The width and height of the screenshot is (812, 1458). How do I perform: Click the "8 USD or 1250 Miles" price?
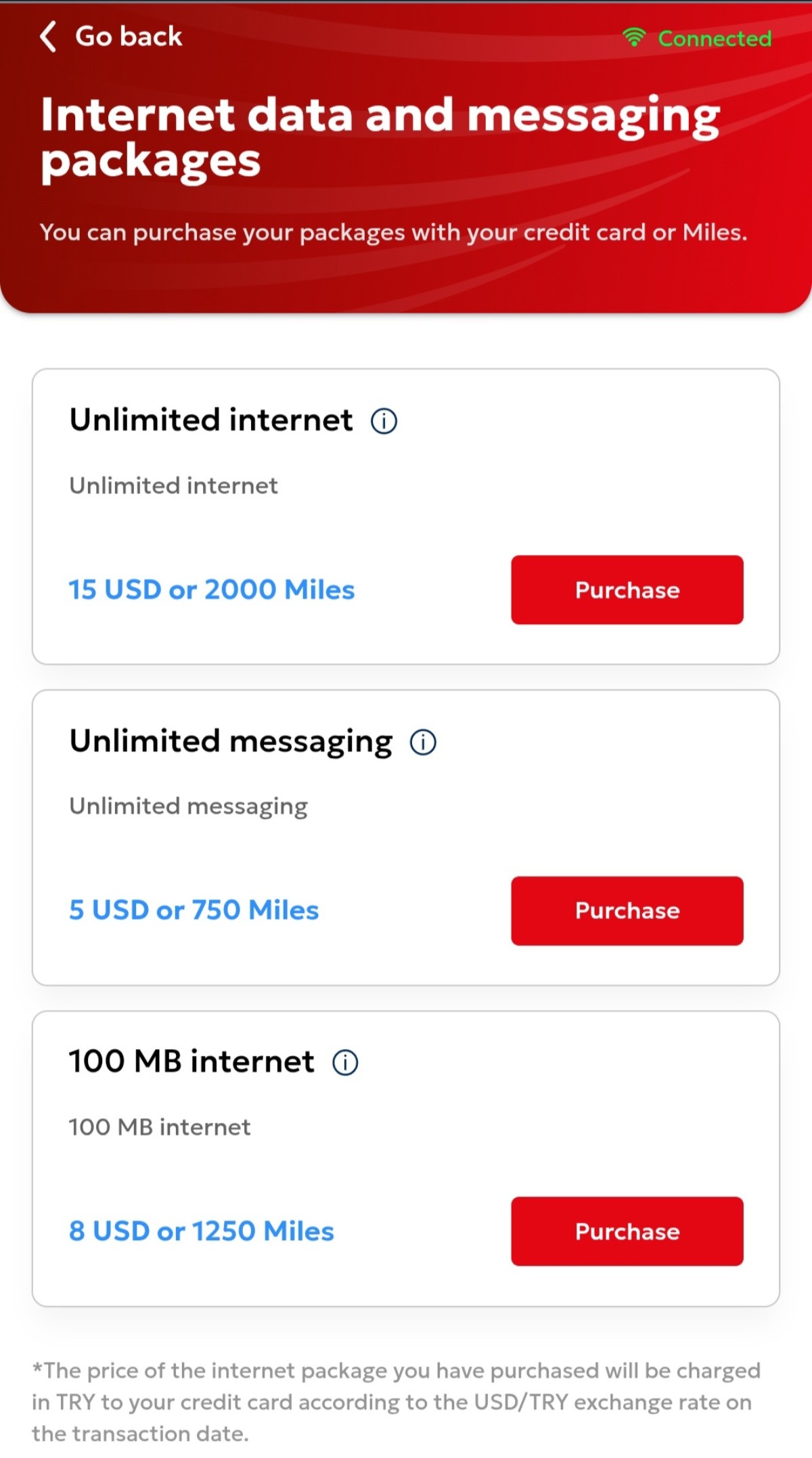tap(202, 1231)
